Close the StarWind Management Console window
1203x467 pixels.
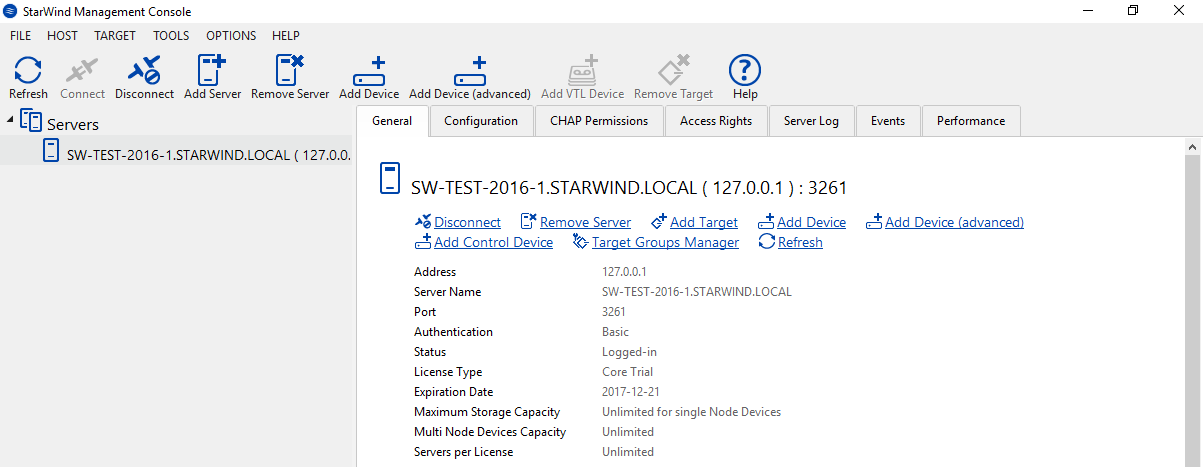click(1179, 11)
